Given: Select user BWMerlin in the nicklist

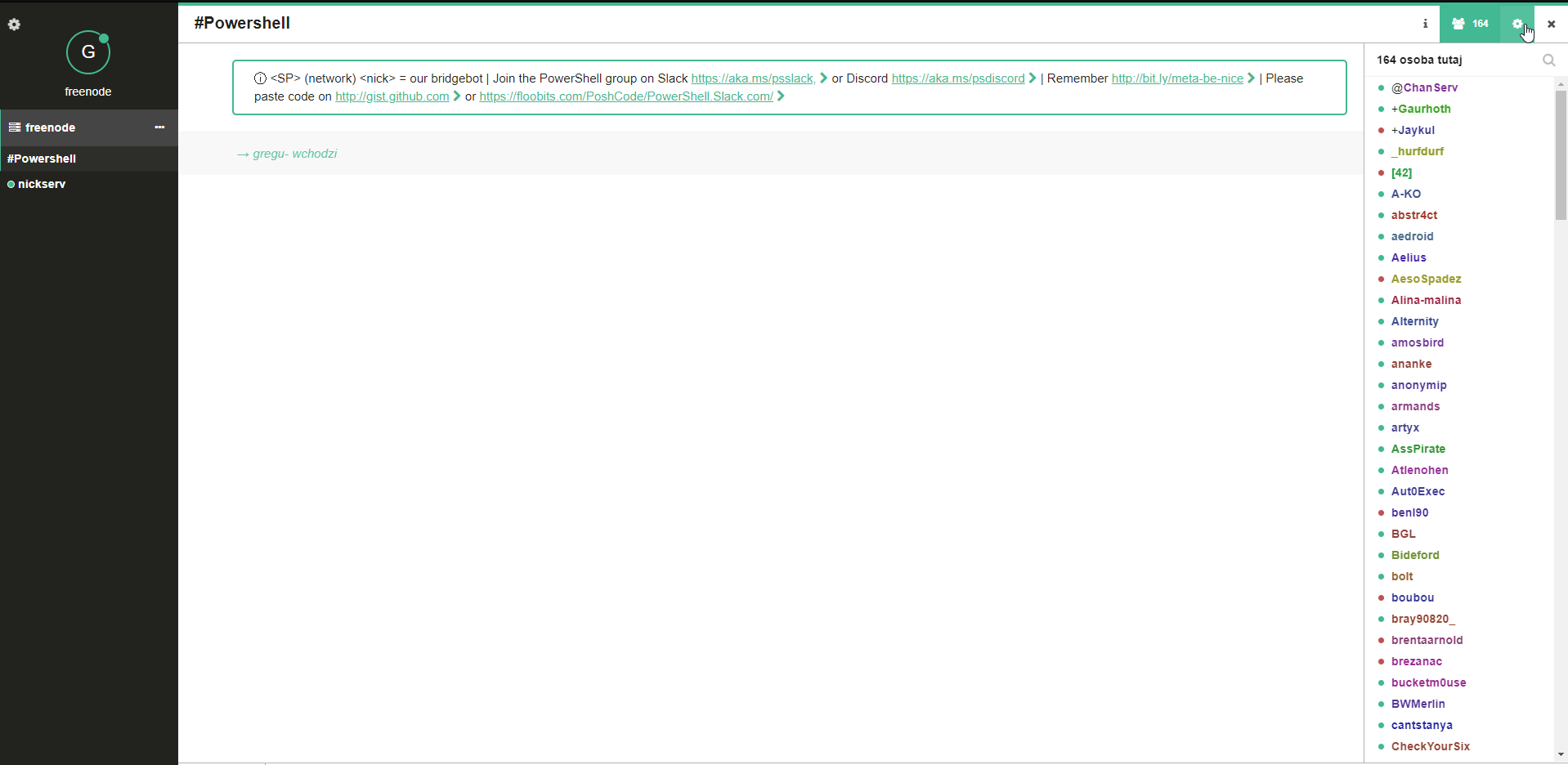Looking at the screenshot, I should pyautogui.click(x=1418, y=704).
